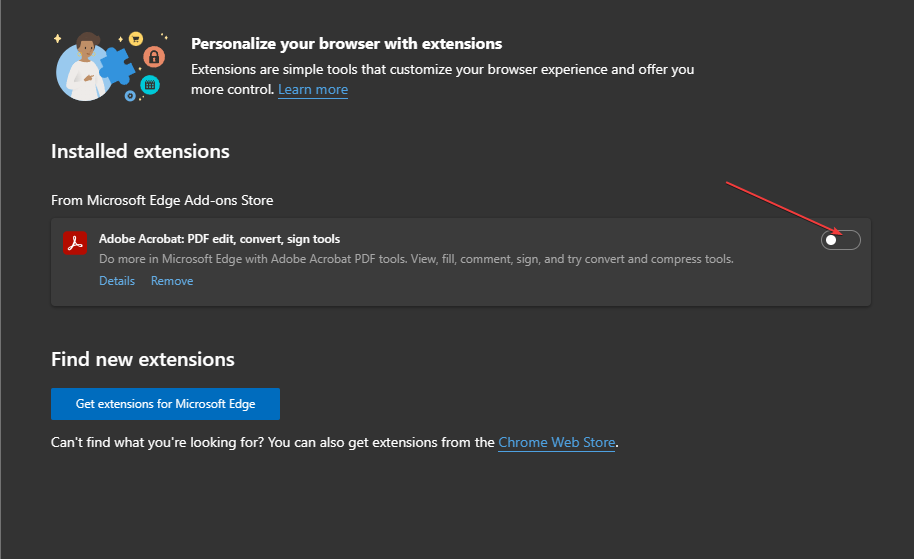The width and height of the screenshot is (914, 559).
Task: Click the person in the extensions illustration
Action: click(x=85, y=68)
